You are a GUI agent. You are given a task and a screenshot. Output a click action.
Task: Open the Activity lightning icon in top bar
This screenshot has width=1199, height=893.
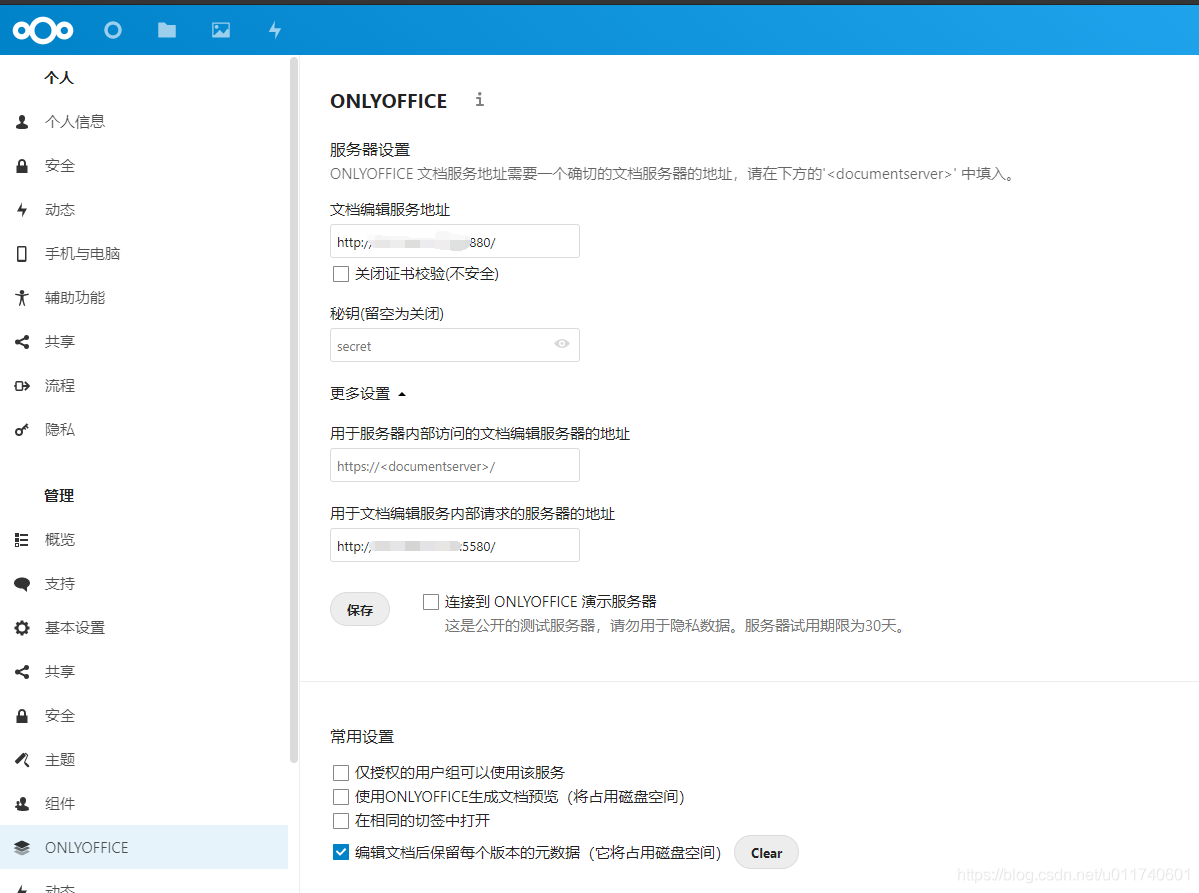point(275,30)
